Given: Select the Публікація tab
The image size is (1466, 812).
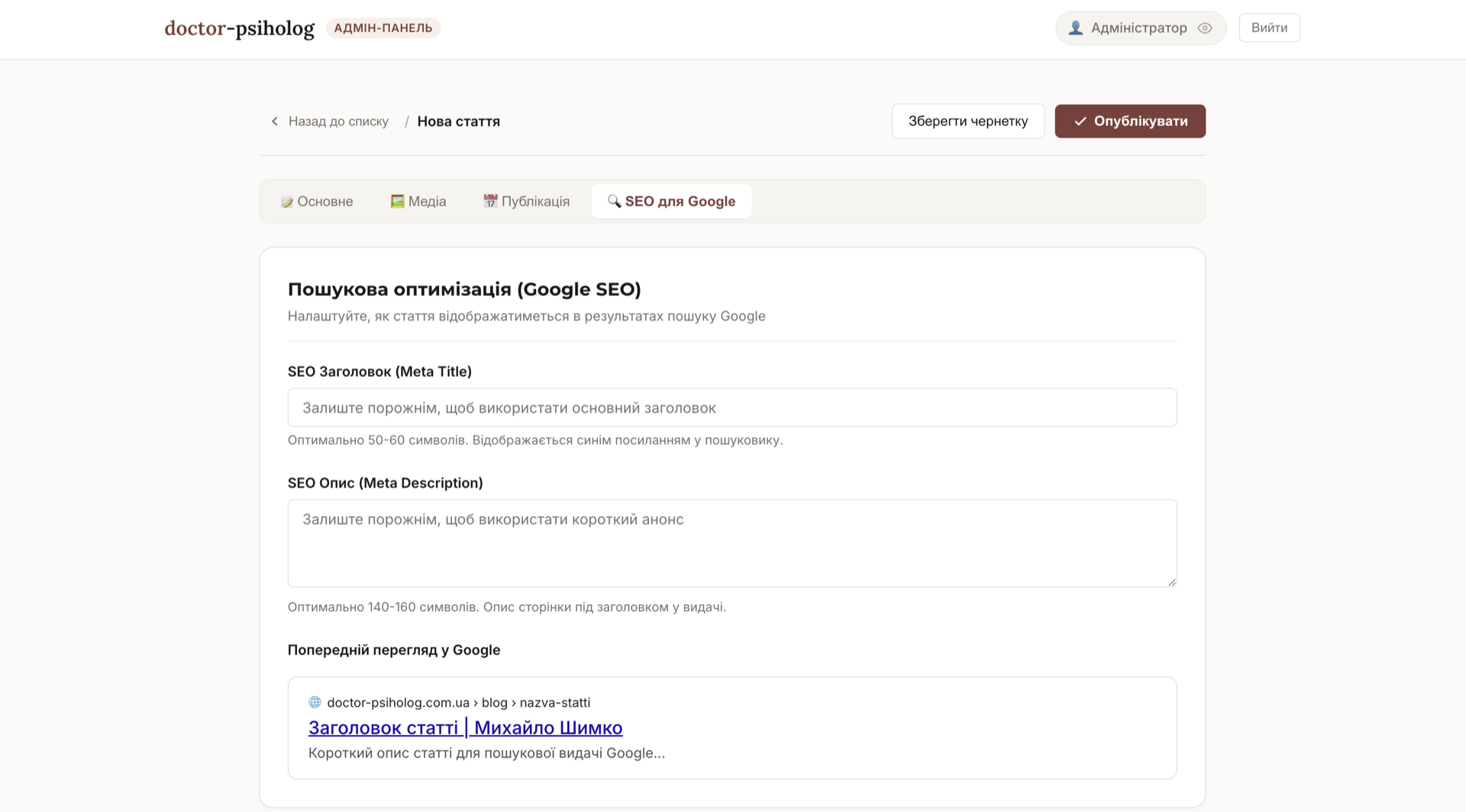Looking at the screenshot, I should coord(527,201).
